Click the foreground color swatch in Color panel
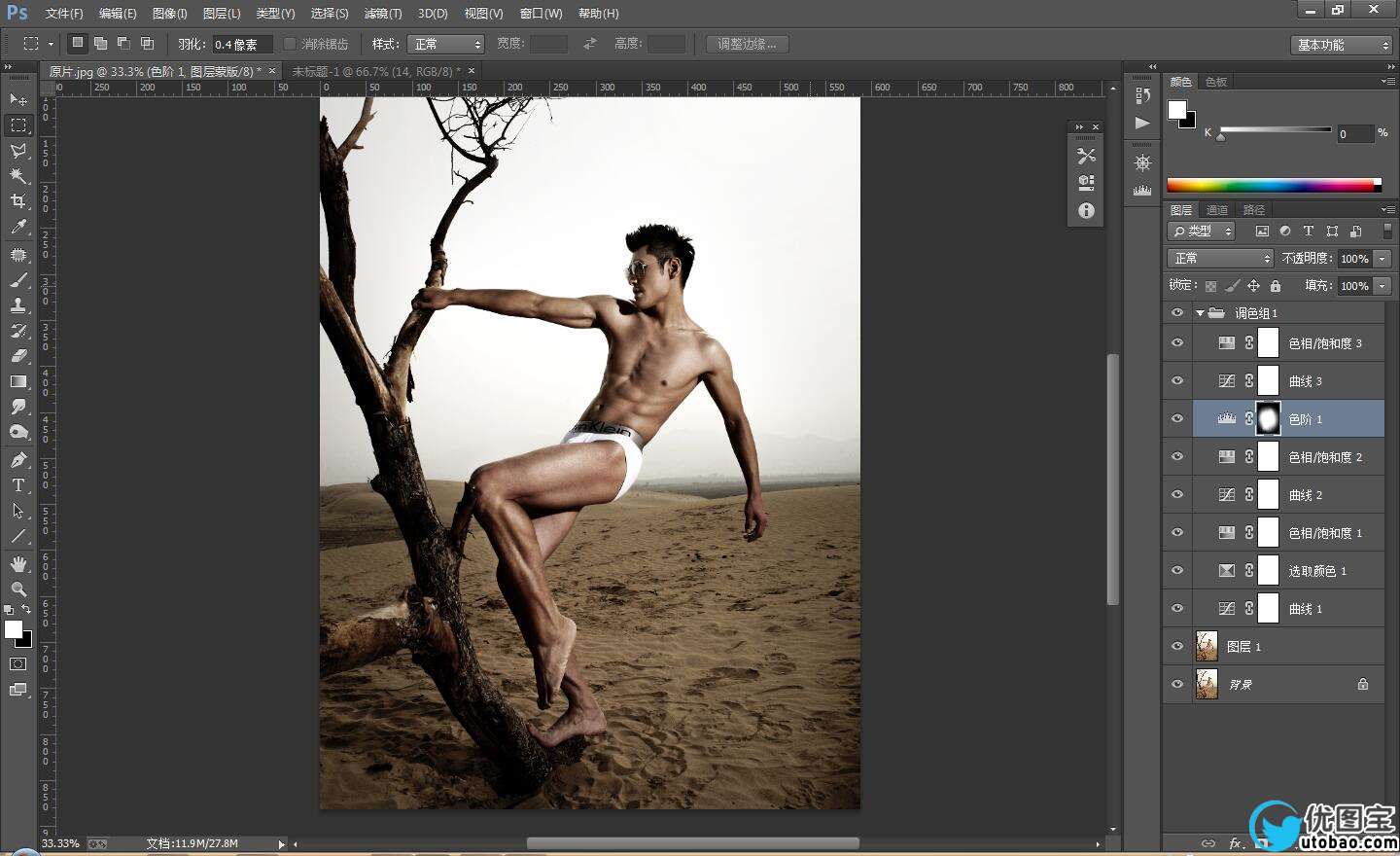Viewport: 1400px width, 856px height. pyautogui.click(x=1176, y=109)
